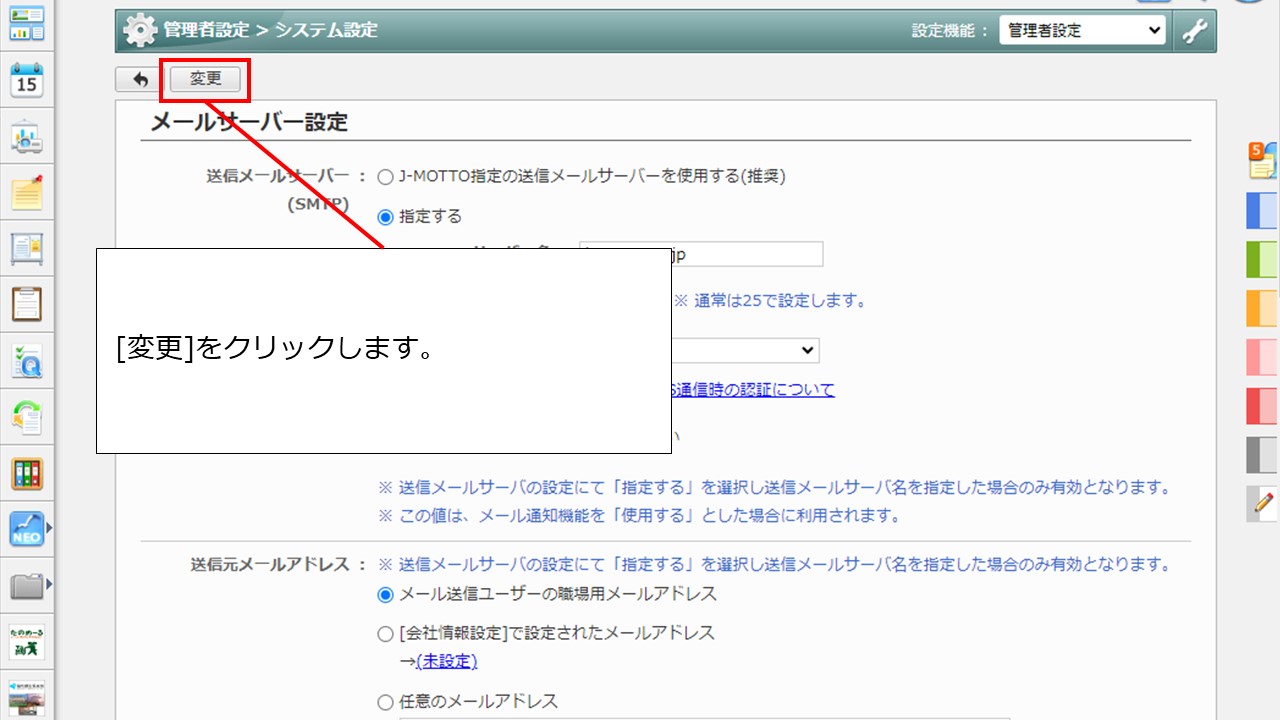Open the projector screen icon in the sidebar
Viewport: 1280px width, 720px height.
(27, 137)
